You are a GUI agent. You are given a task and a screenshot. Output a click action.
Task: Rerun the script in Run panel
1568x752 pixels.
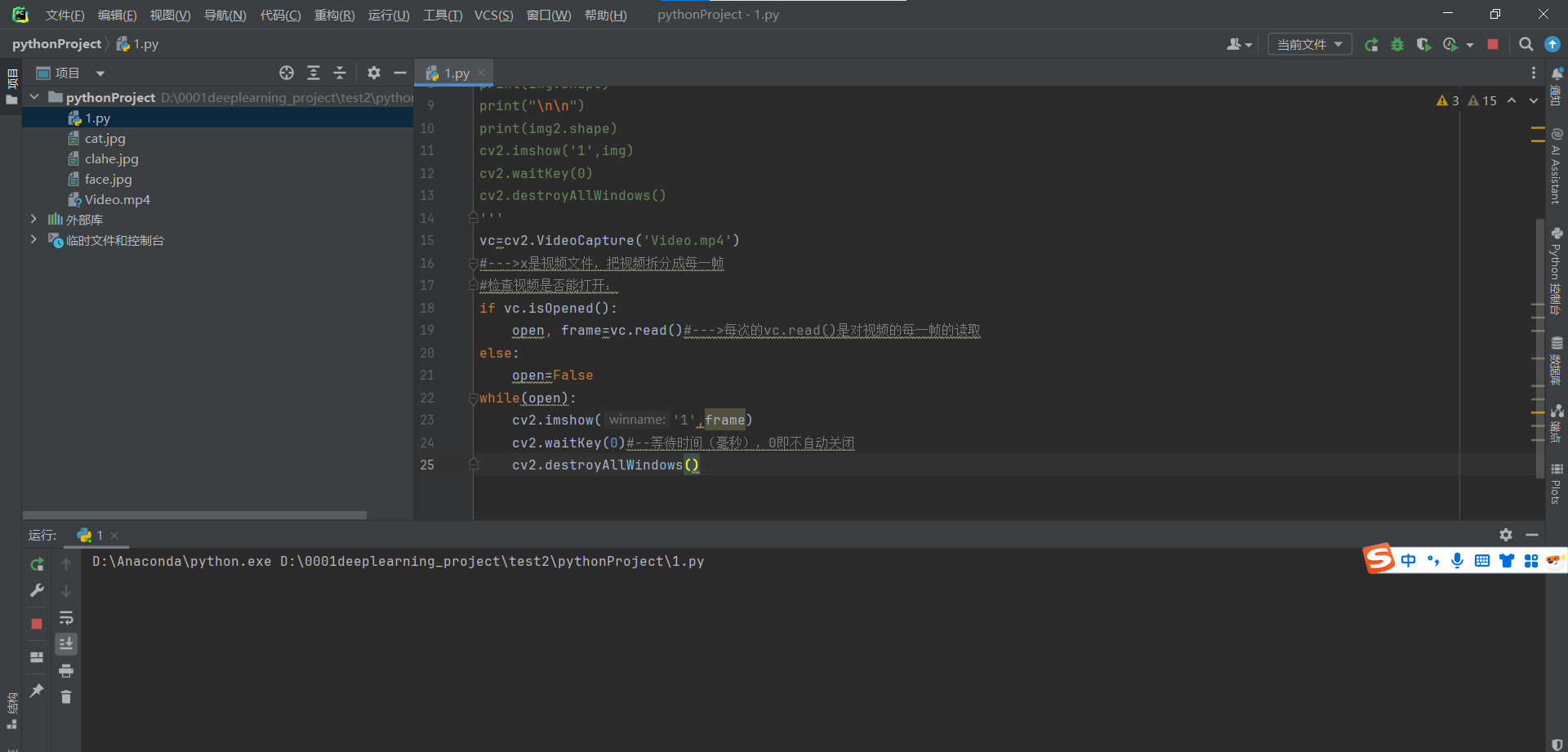[37, 564]
